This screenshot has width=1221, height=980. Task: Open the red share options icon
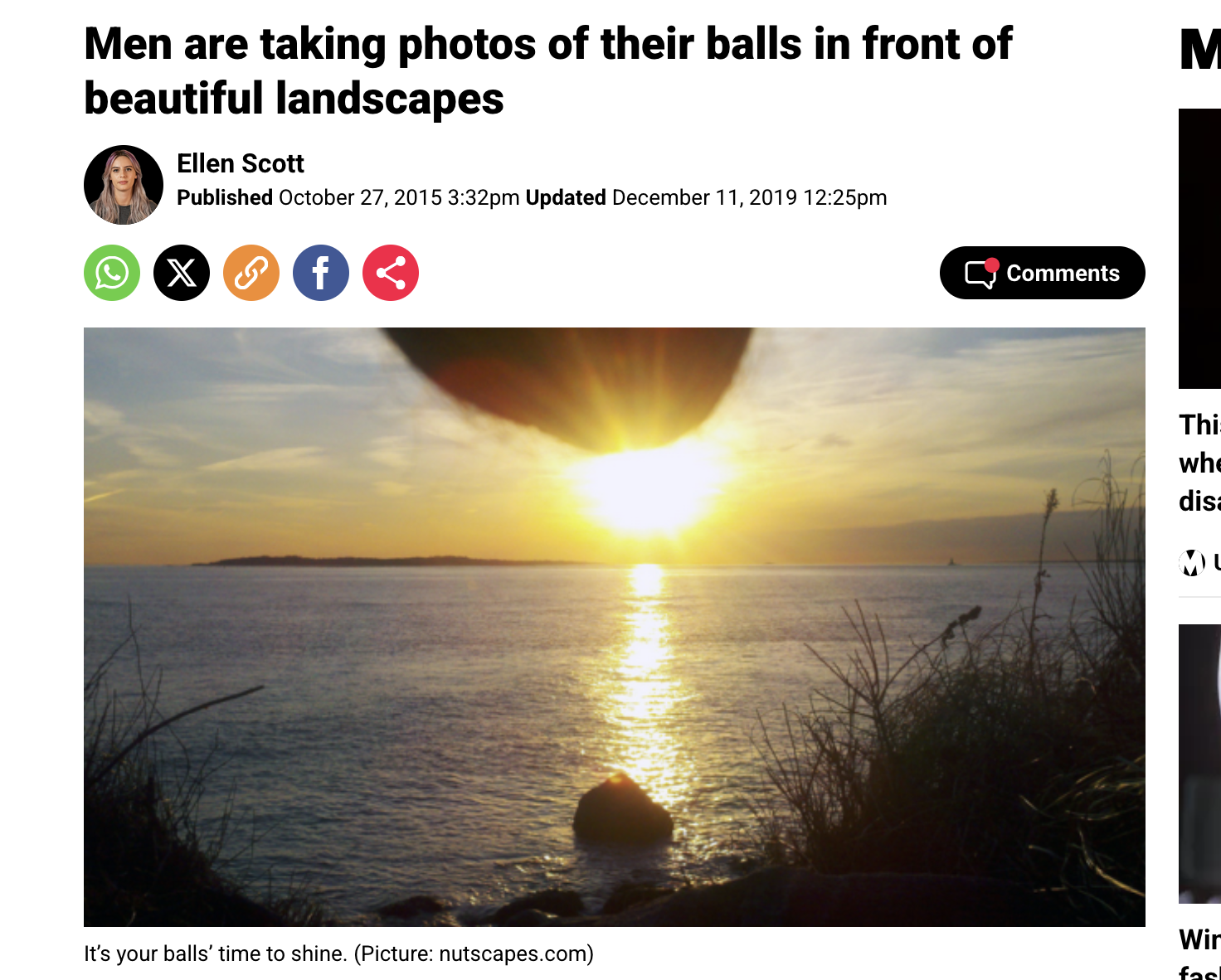tap(391, 273)
